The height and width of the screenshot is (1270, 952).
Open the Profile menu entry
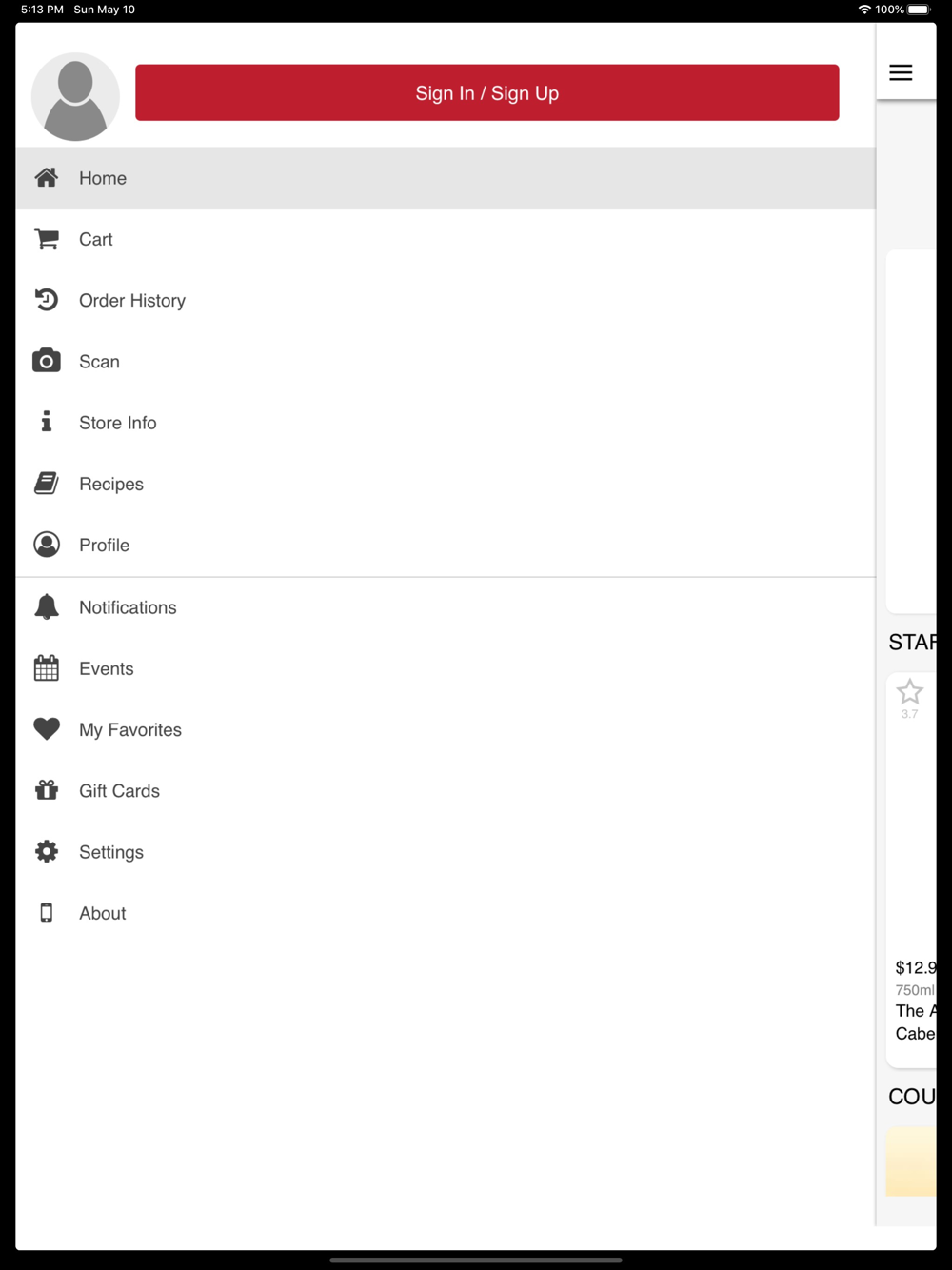tap(446, 545)
